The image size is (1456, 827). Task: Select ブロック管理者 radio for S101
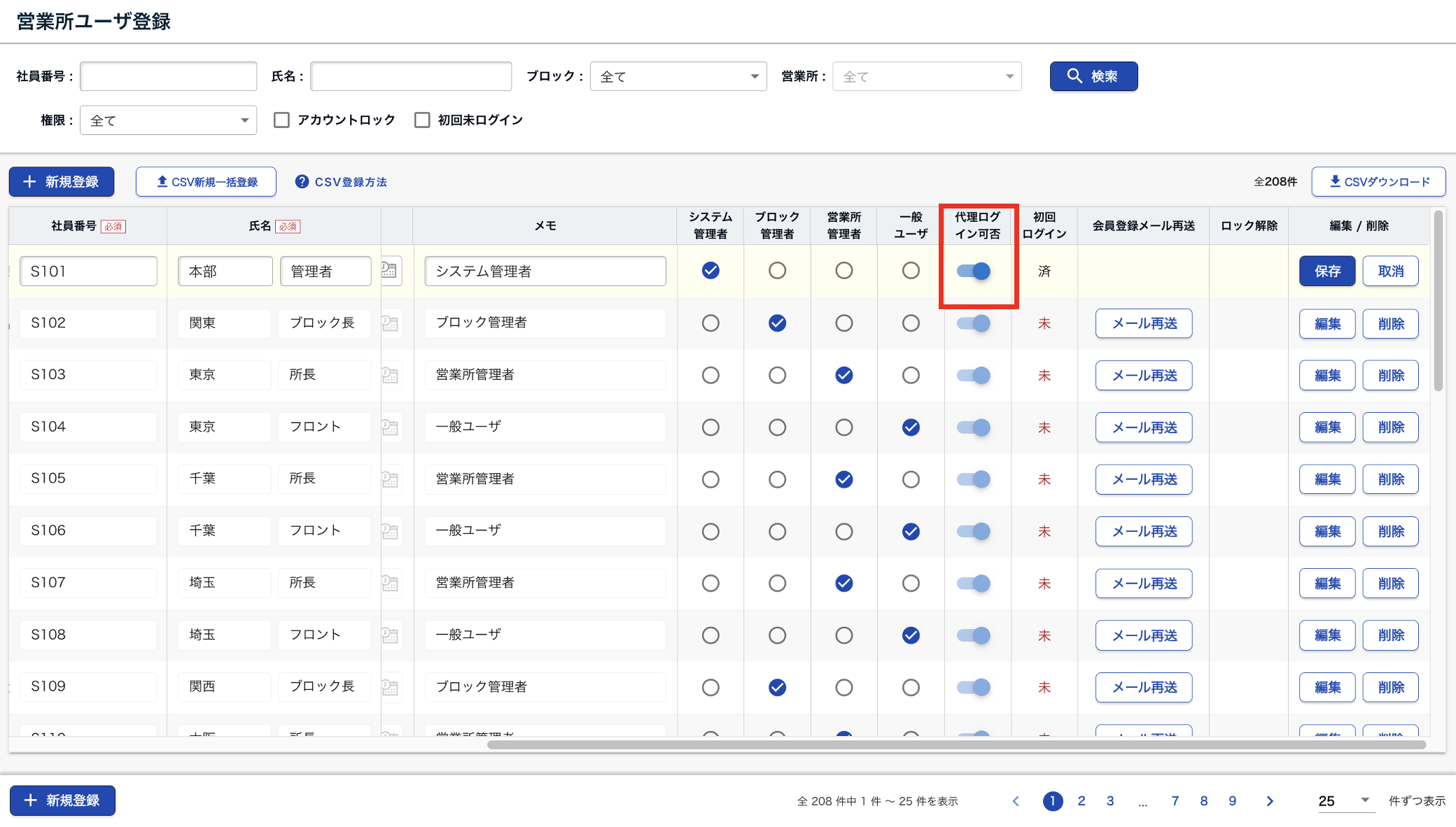777,271
